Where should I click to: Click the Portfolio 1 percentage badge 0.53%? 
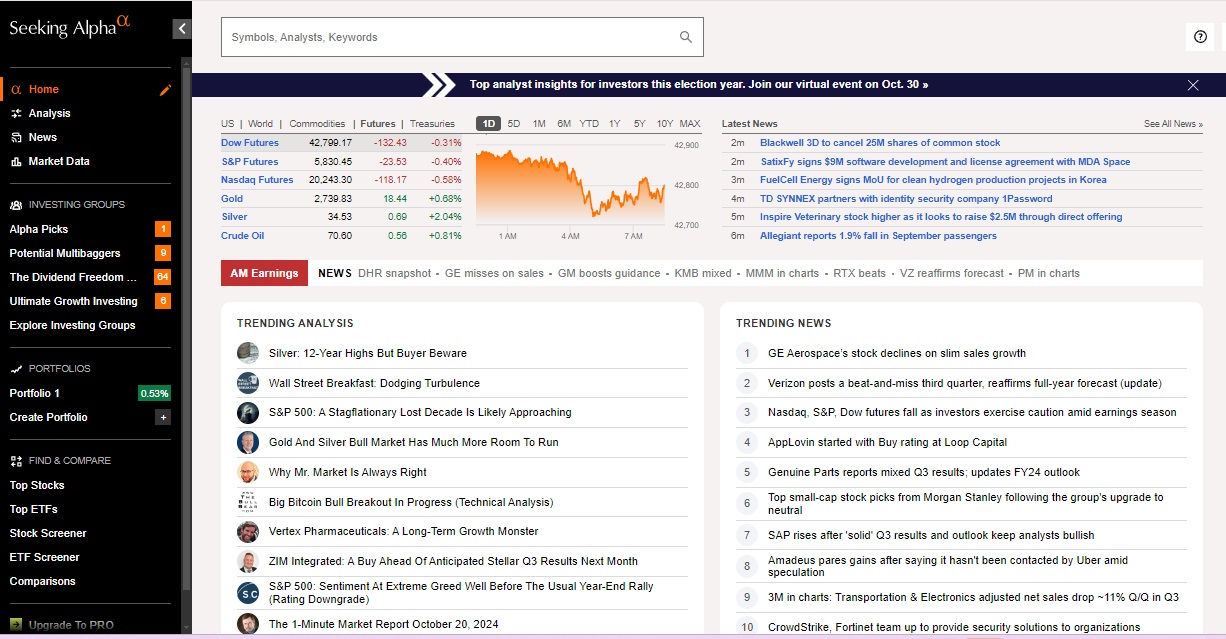click(154, 393)
